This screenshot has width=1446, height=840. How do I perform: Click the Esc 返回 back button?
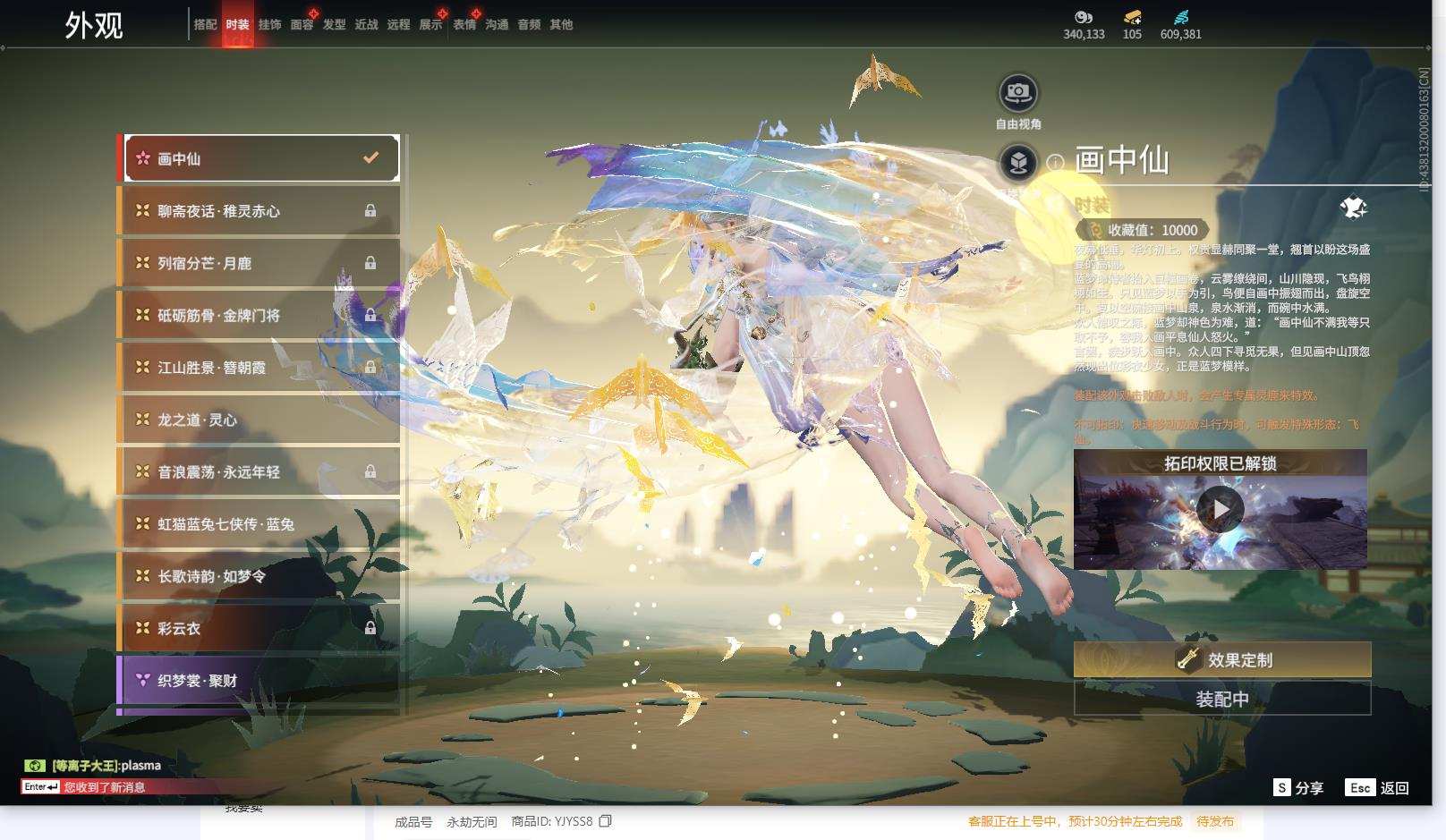pos(1378,788)
